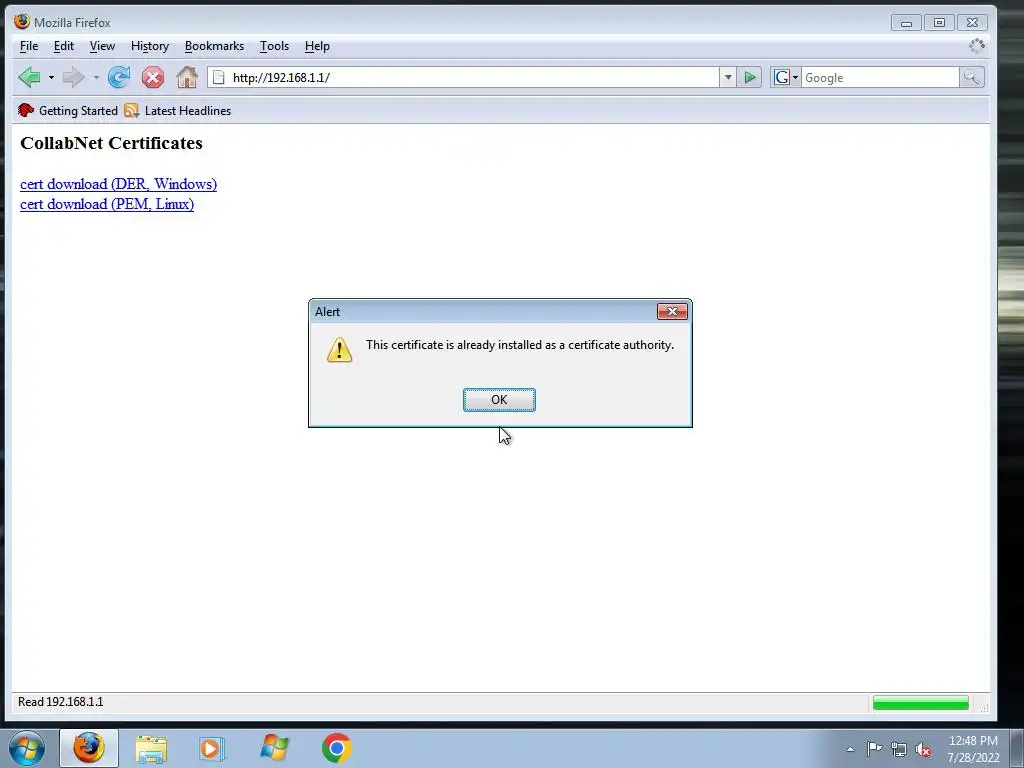Open the Tools menu
This screenshot has width=1024, height=768.
[x=274, y=46]
